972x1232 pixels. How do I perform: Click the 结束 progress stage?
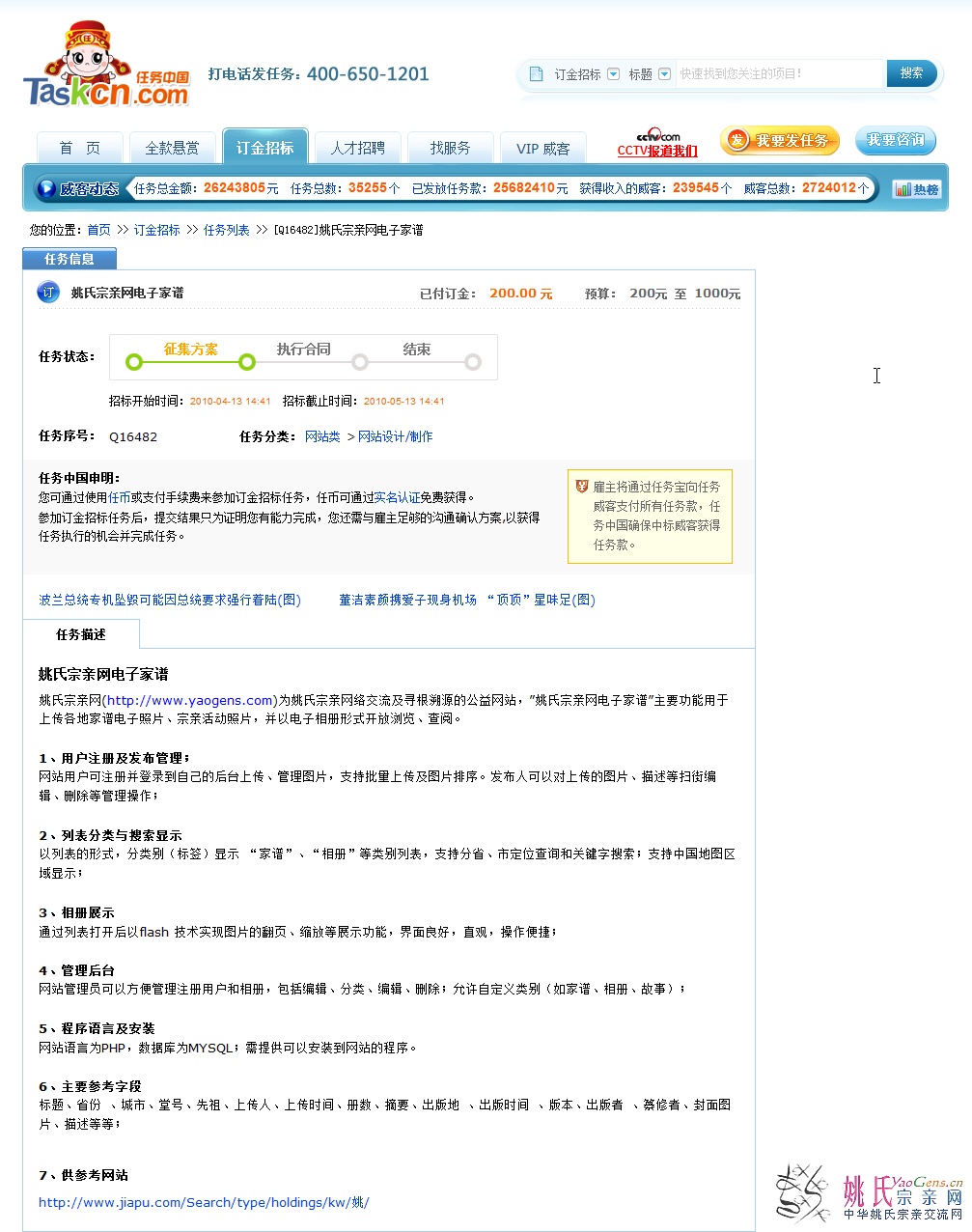[416, 350]
